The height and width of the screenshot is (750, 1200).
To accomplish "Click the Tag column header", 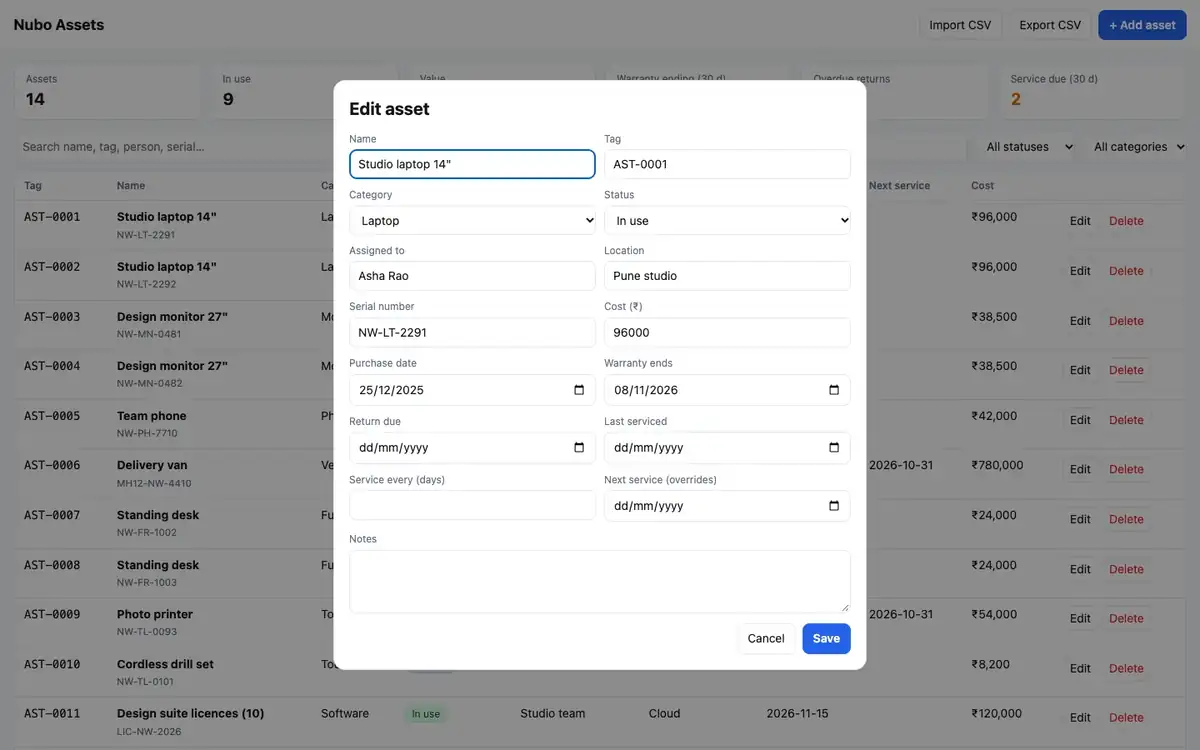I will [33, 186].
